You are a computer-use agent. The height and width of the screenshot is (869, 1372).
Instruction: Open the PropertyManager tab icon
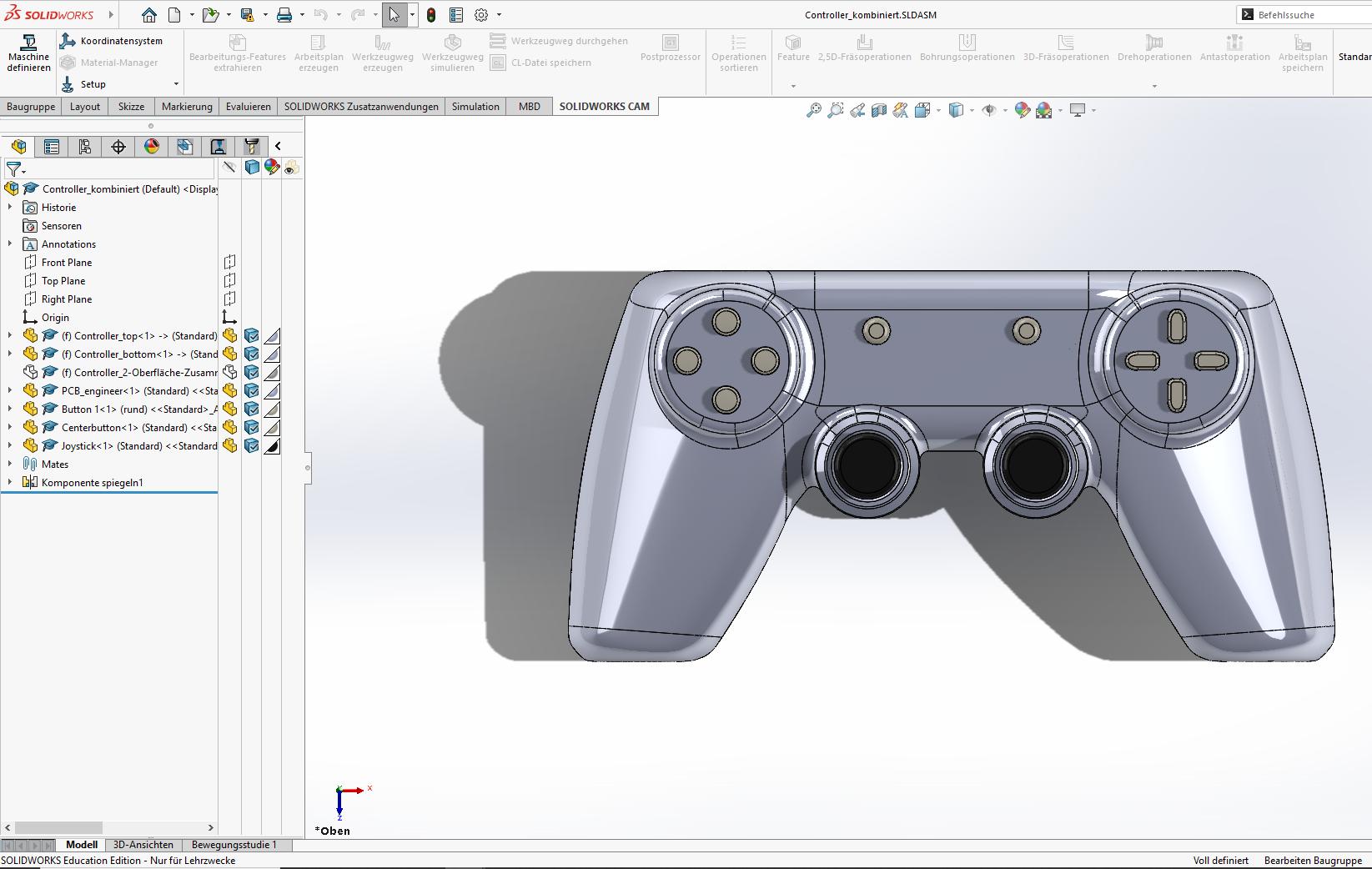coord(52,147)
